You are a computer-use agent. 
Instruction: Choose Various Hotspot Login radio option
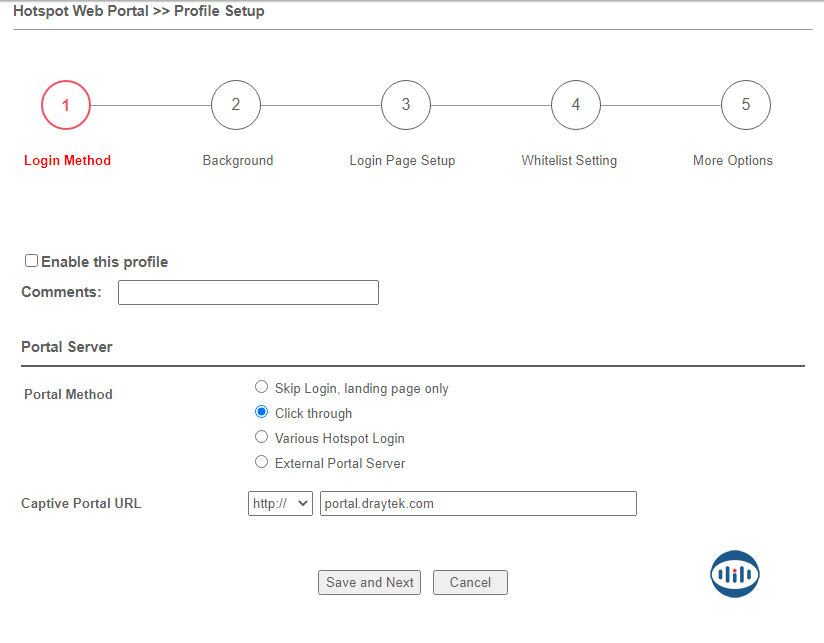coord(262,437)
